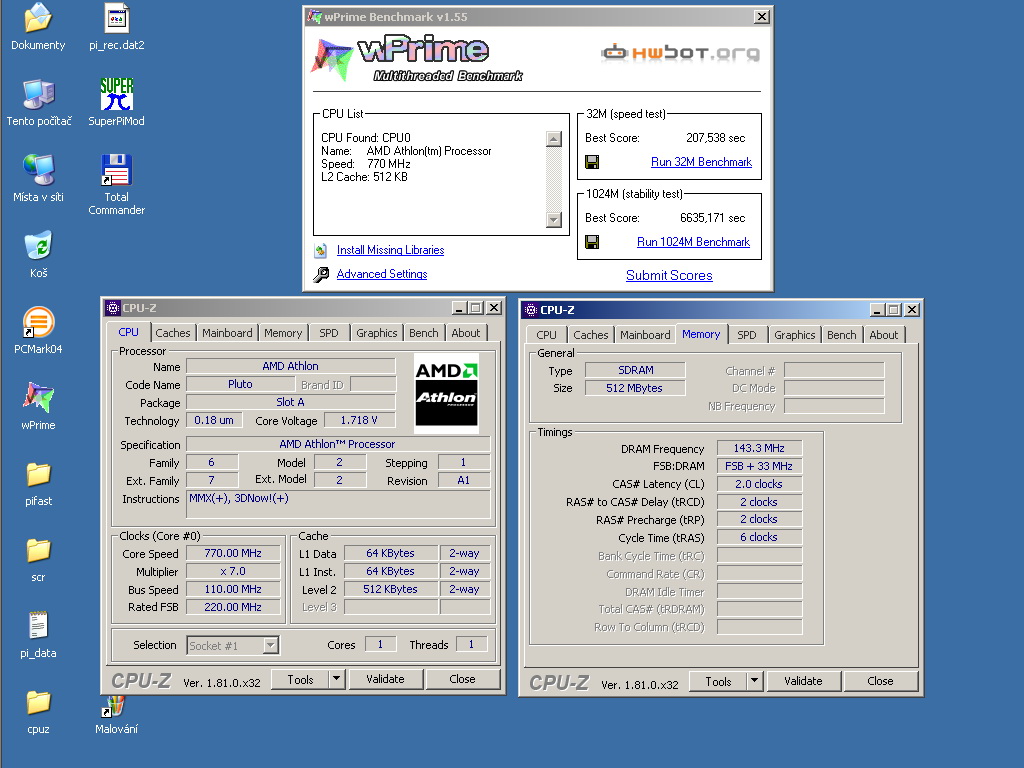
Task: Click the FSB:DRAM FSB + 33 MHz field
Action: 759,466
